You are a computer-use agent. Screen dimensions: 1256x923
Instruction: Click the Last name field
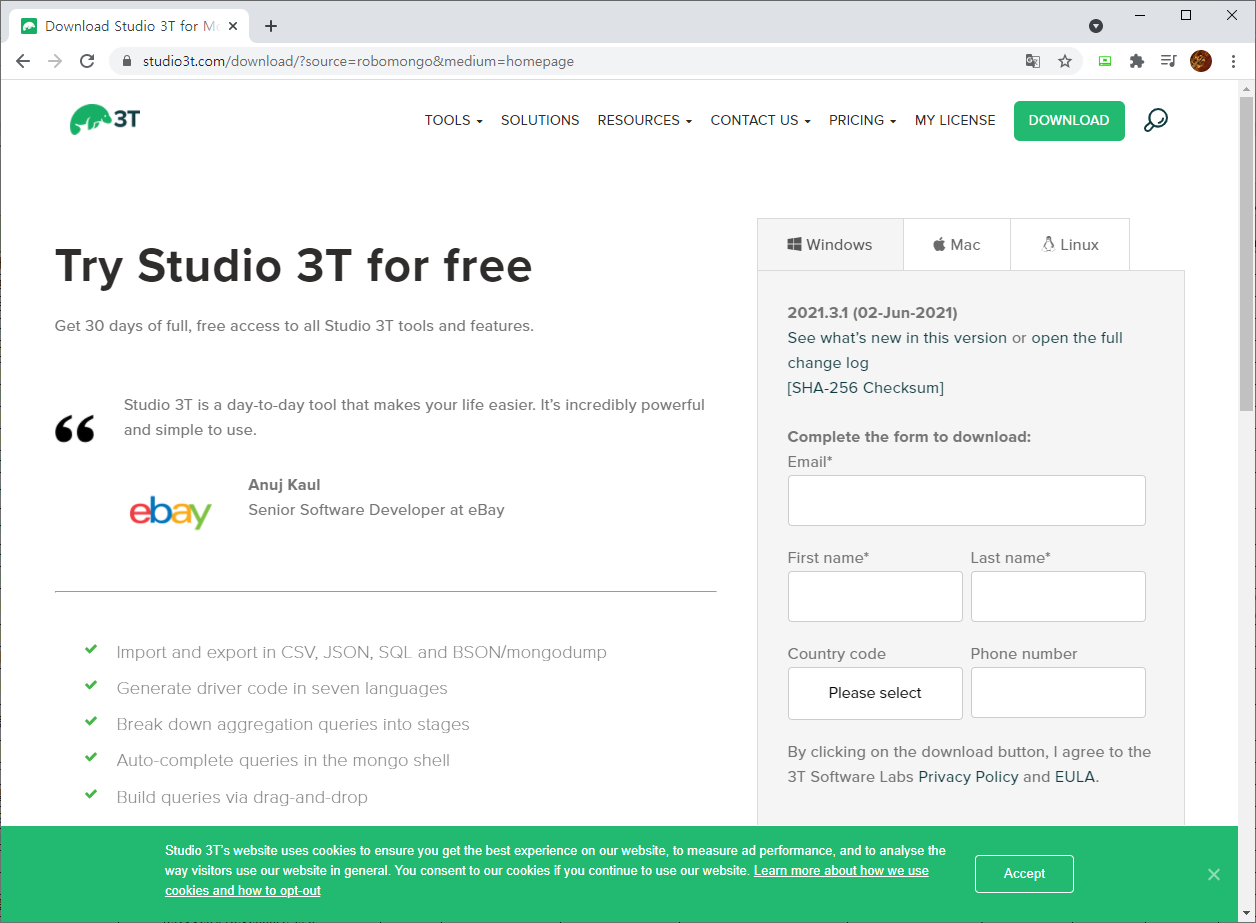click(1058, 597)
